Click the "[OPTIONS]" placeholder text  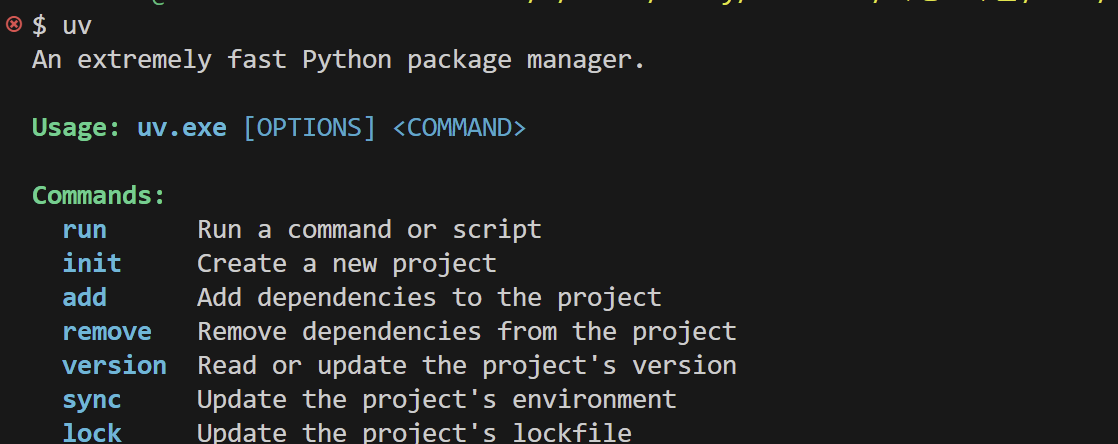309,128
